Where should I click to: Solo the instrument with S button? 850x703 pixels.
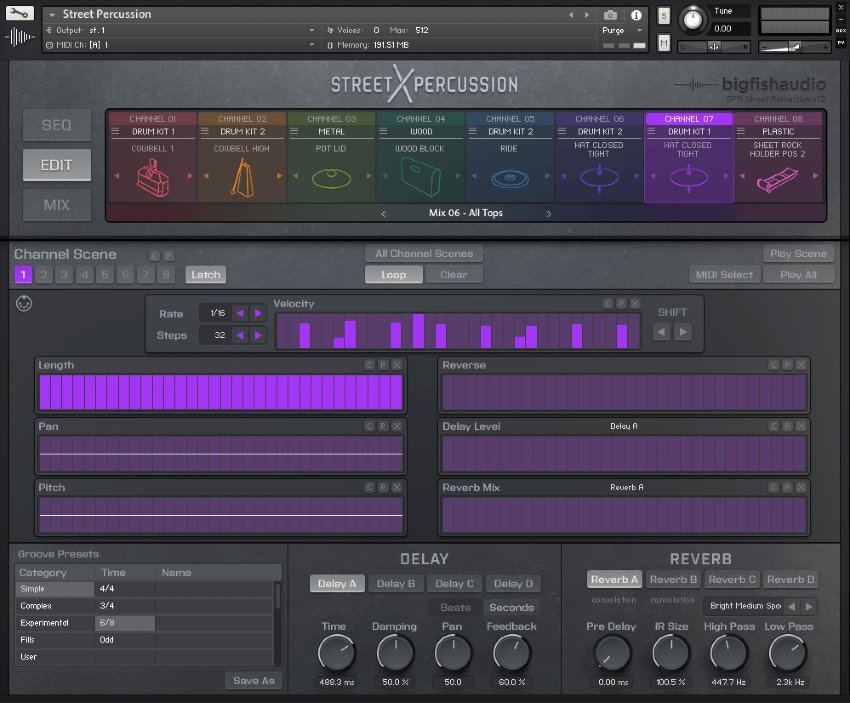tap(664, 16)
